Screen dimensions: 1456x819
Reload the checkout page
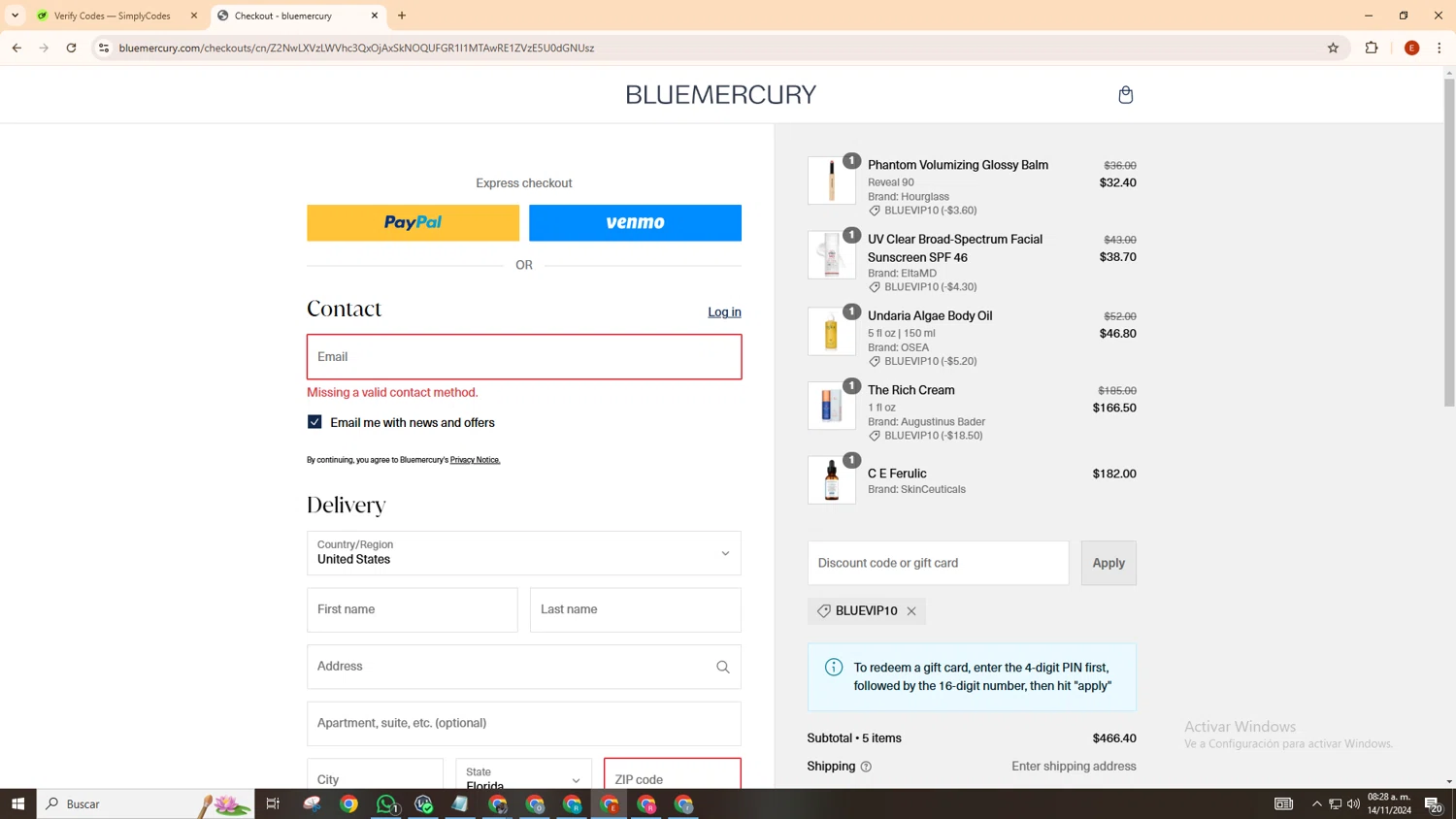(71, 48)
